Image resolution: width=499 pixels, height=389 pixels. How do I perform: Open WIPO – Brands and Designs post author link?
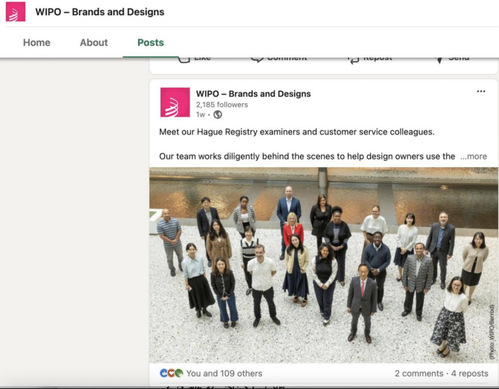click(253, 94)
